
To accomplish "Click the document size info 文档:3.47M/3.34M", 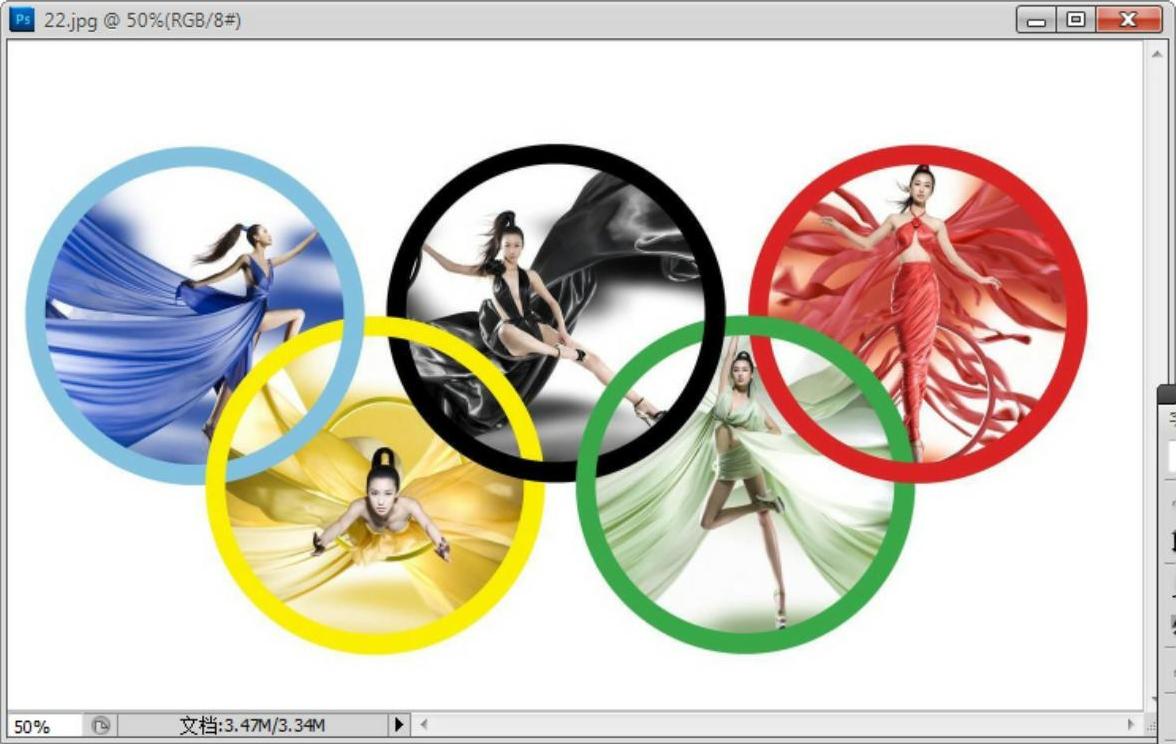I will (251, 725).
